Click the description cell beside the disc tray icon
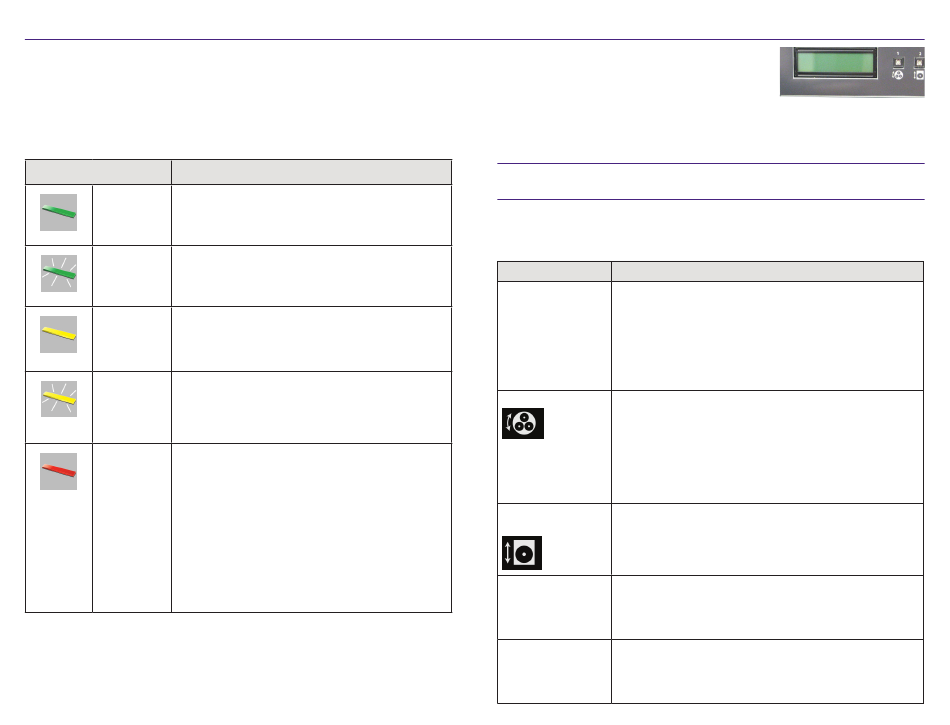 [x=767, y=540]
